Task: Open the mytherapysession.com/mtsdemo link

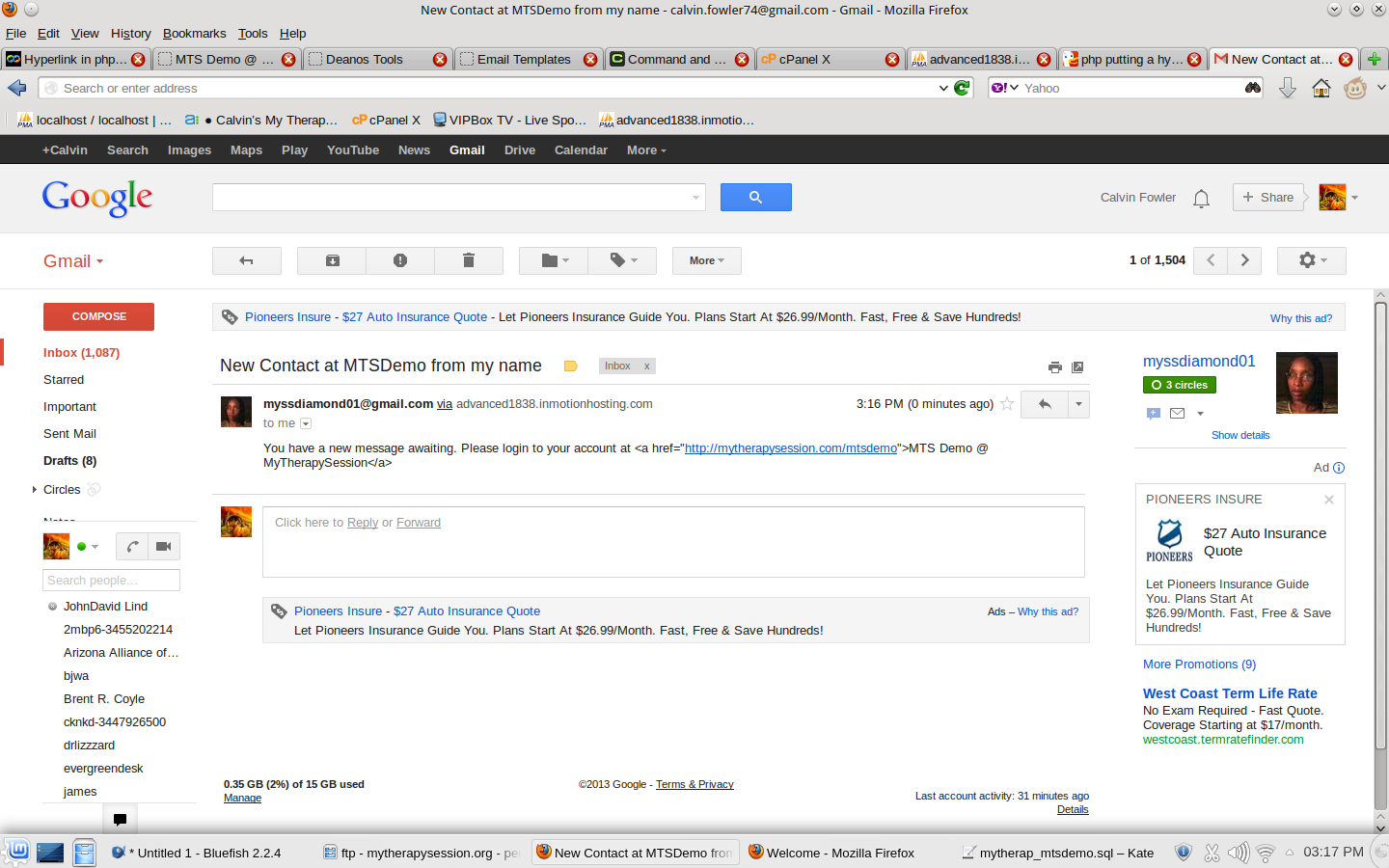Action: coord(791,448)
